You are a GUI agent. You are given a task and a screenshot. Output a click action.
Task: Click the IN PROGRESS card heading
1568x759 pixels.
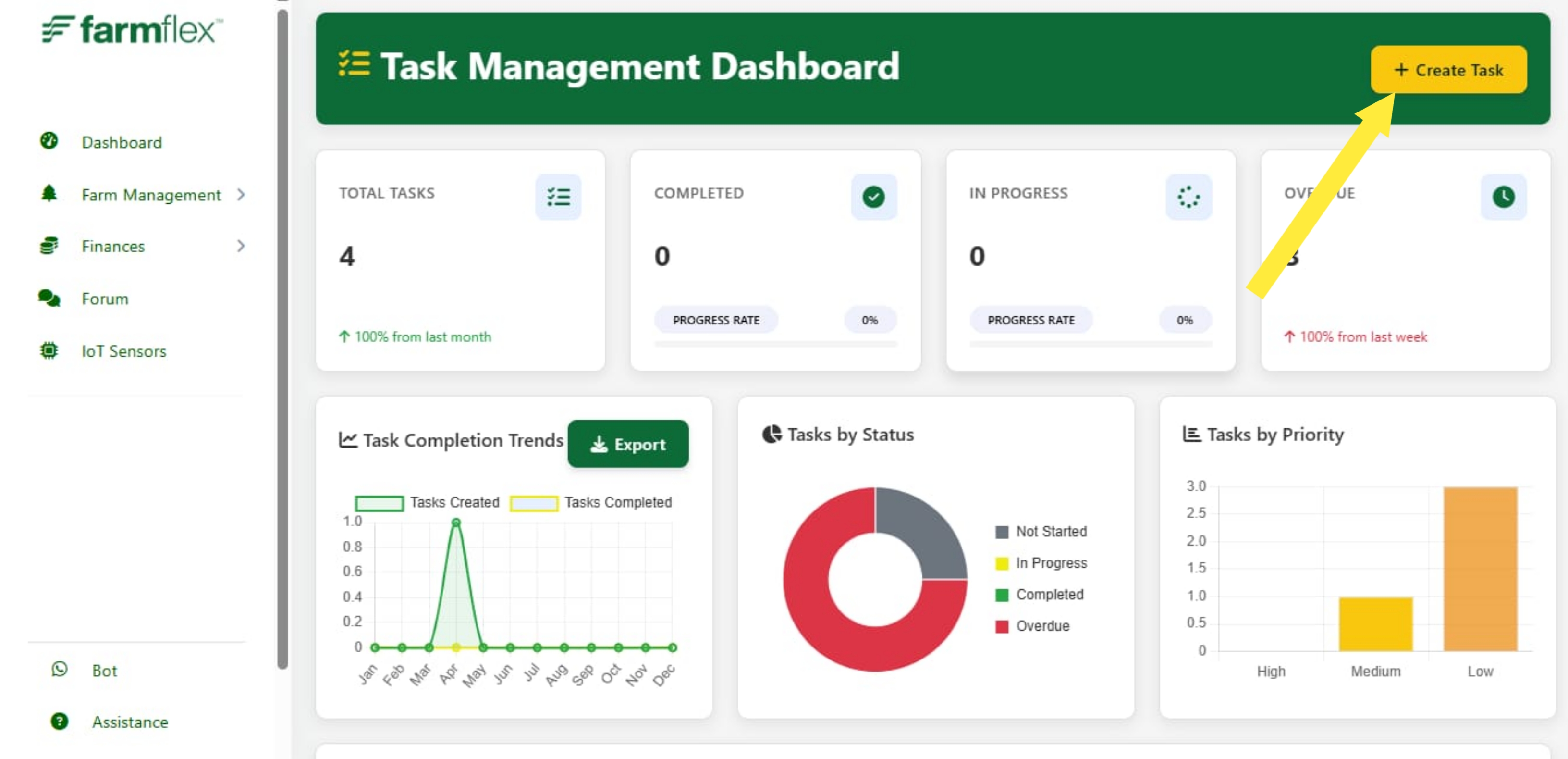tap(1018, 192)
